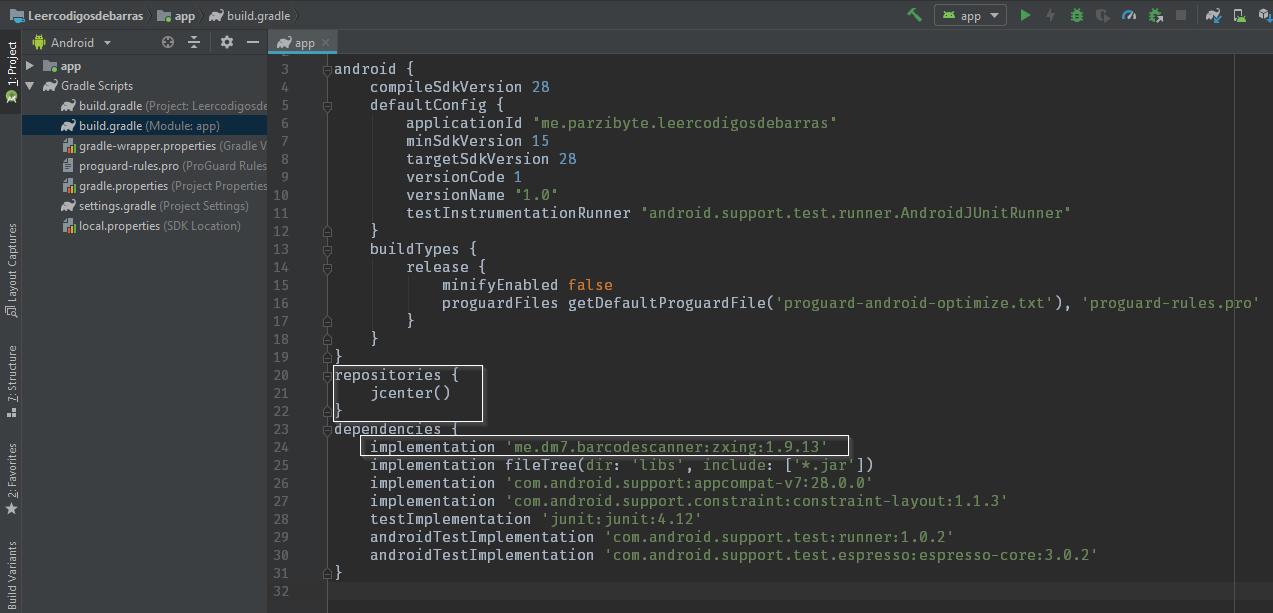This screenshot has height=613, width=1273.
Task: Open the app run configuration dropdown
Action: [x=970, y=15]
